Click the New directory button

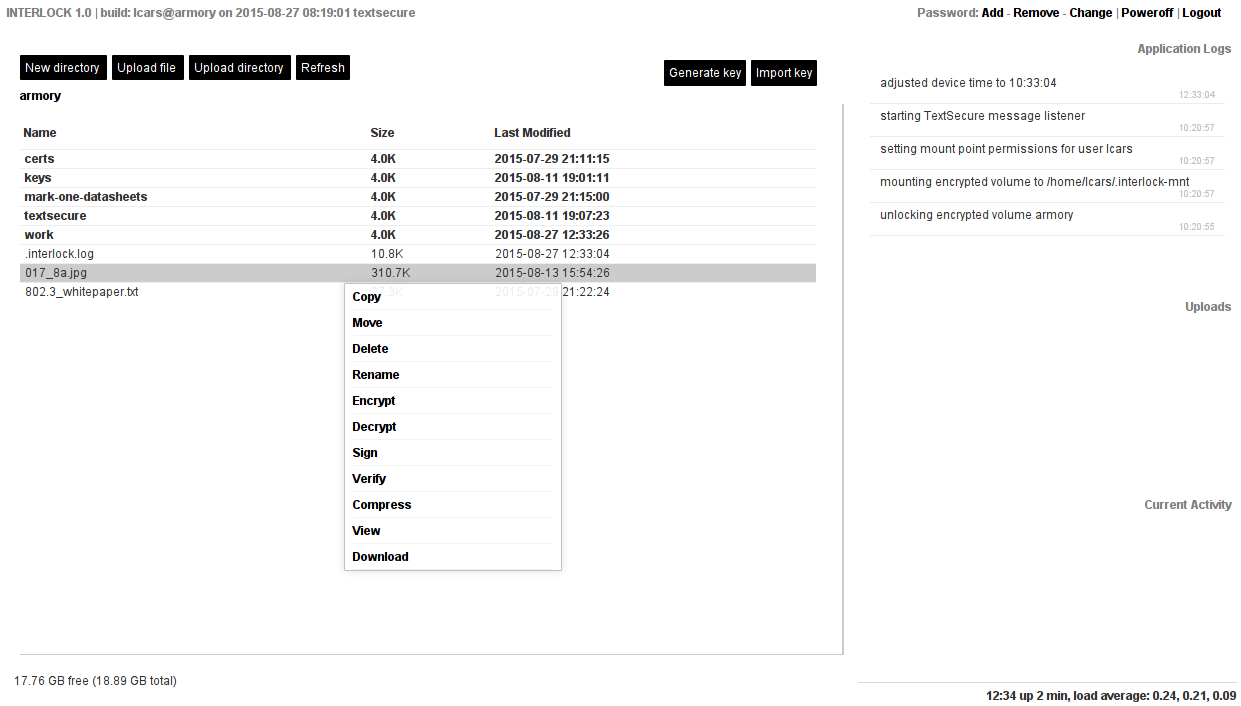pos(62,67)
